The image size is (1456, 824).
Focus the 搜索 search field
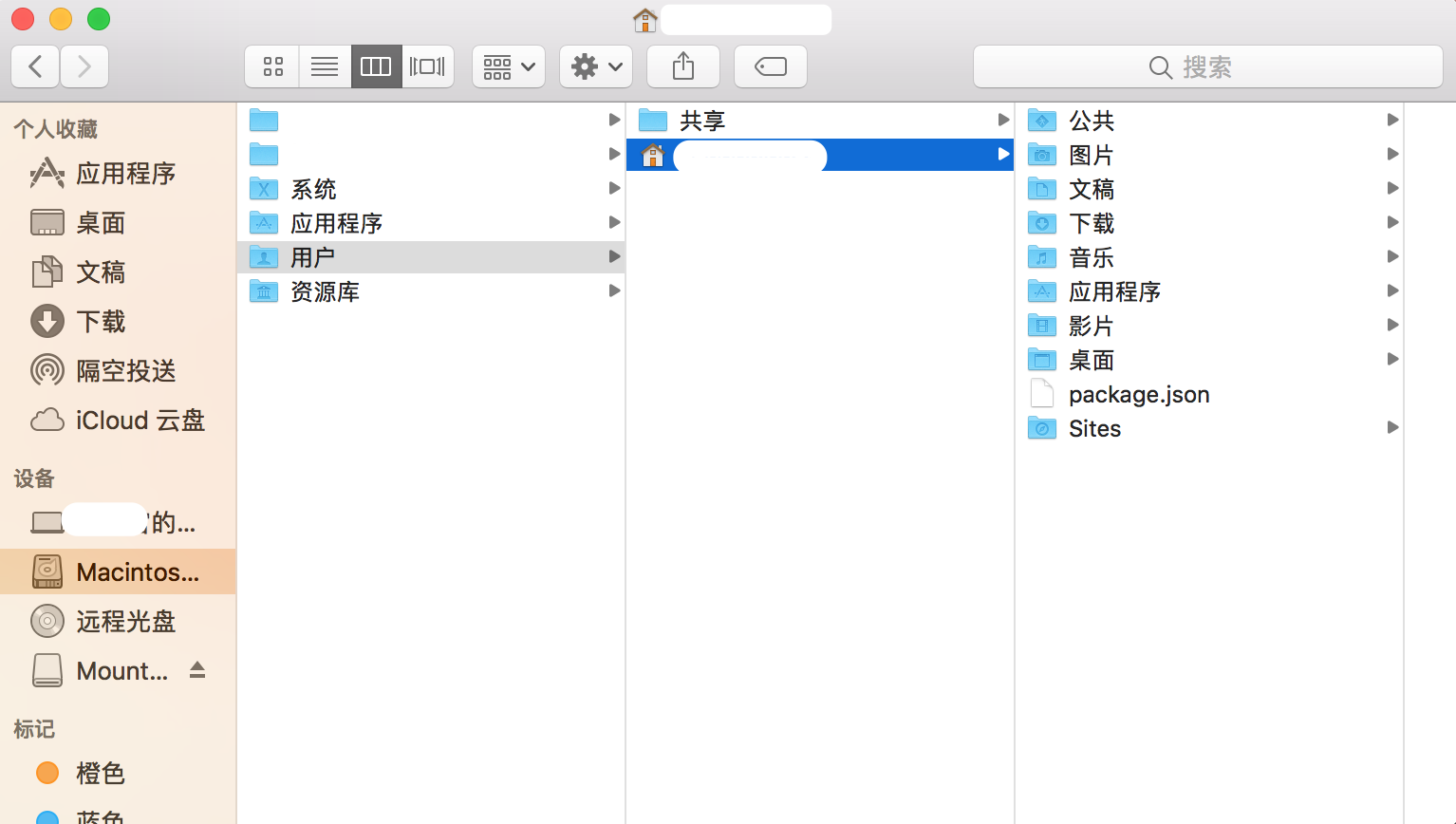(1208, 66)
